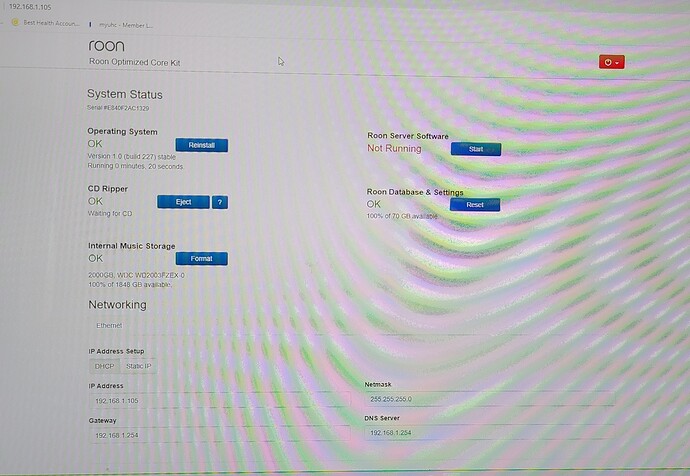Click the IP Address field 192.168.1.105

[x=220, y=401]
